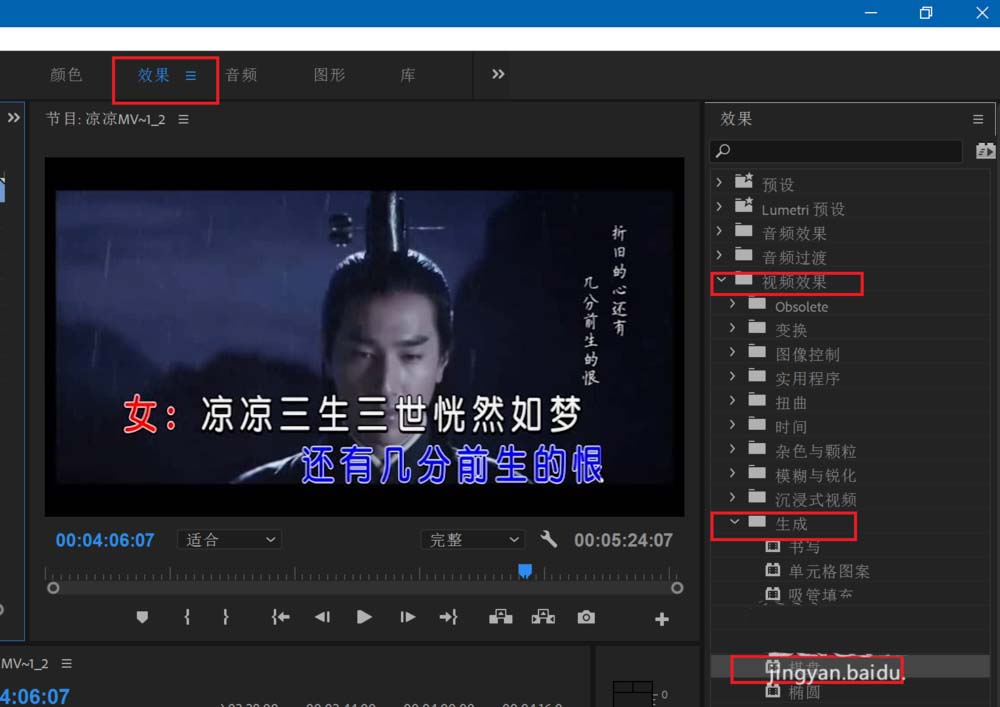Expand the 音频效果 folder
The width and height of the screenshot is (1000, 707).
[719, 231]
